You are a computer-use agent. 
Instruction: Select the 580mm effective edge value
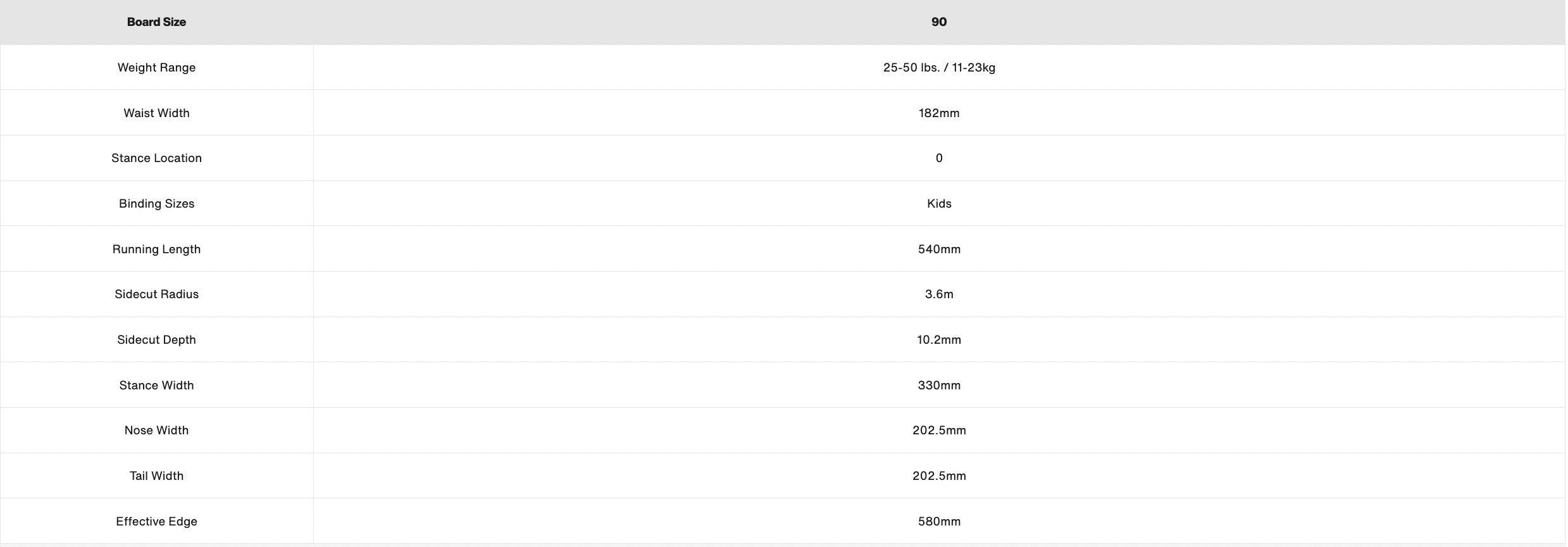pyautogui.click(x=939, y=522)
